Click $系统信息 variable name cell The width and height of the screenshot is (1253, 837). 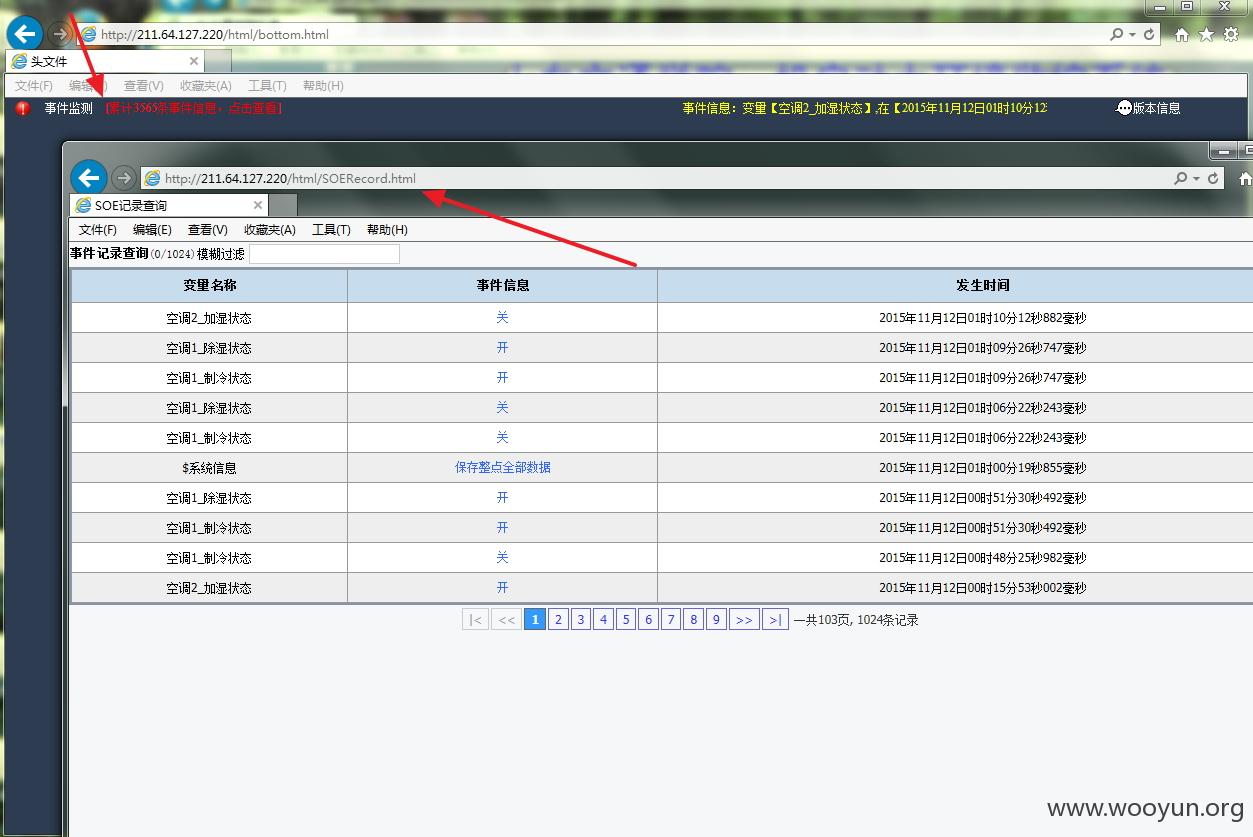tap(209, 468)
